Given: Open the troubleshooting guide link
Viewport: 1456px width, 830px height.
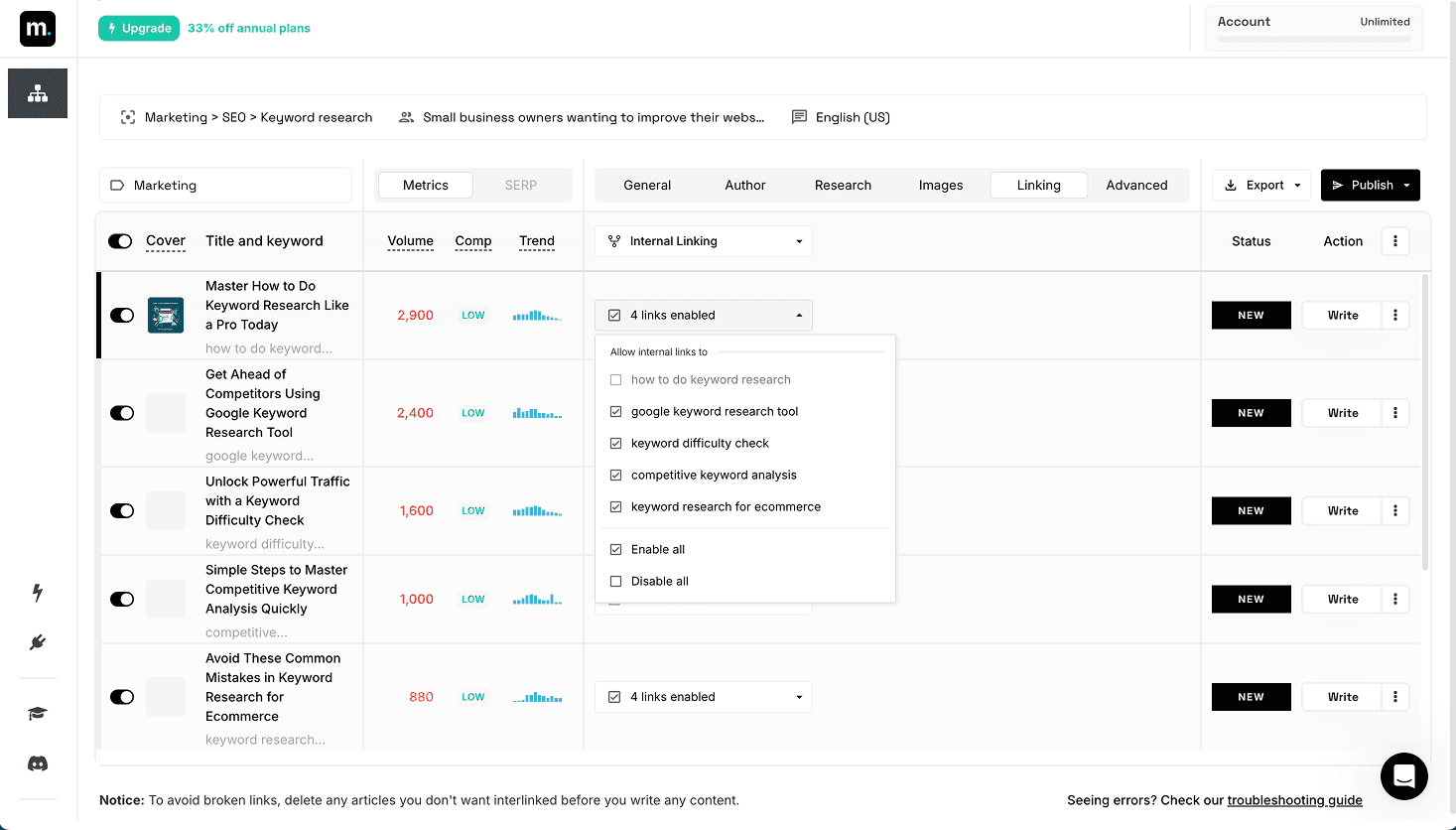Looking at the screenshot, I should pos(1294,800).
